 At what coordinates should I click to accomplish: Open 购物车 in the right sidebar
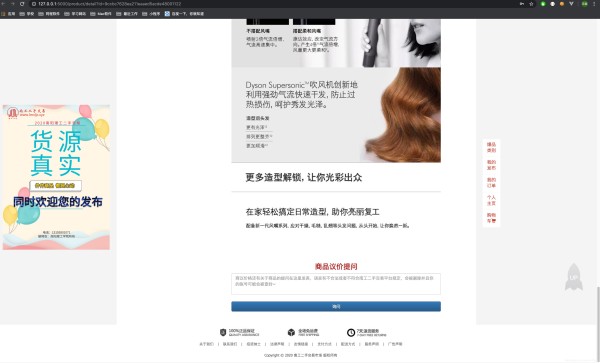pyautogui.click(x=491, y=218)
